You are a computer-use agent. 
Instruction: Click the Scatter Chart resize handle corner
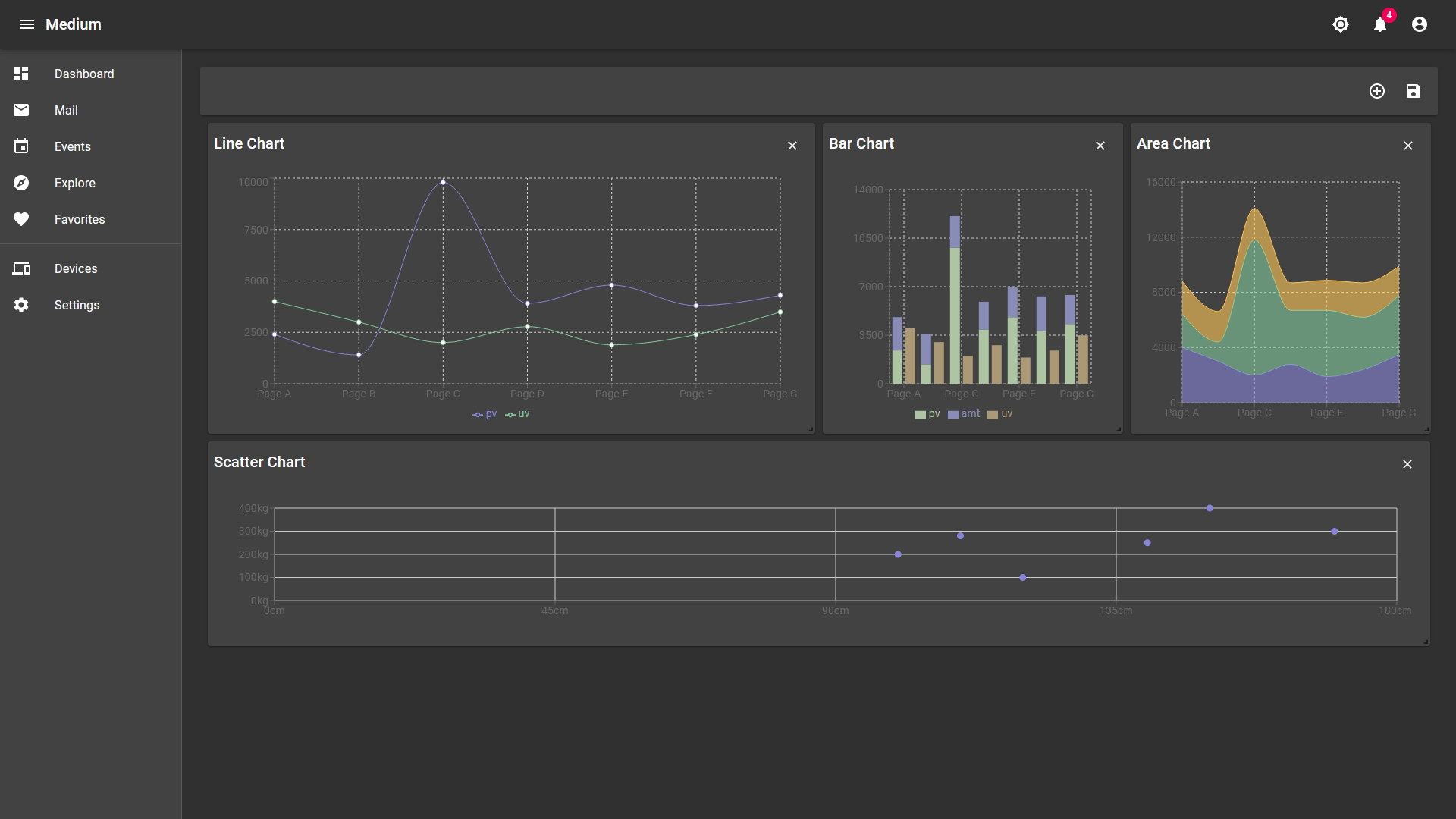pos(1426,642)
